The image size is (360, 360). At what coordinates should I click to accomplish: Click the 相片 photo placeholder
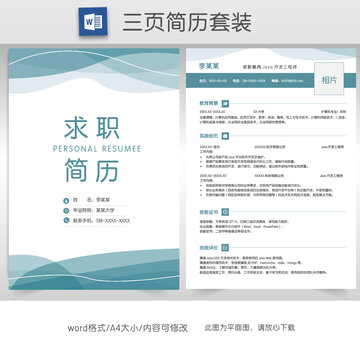click(329, 79)
